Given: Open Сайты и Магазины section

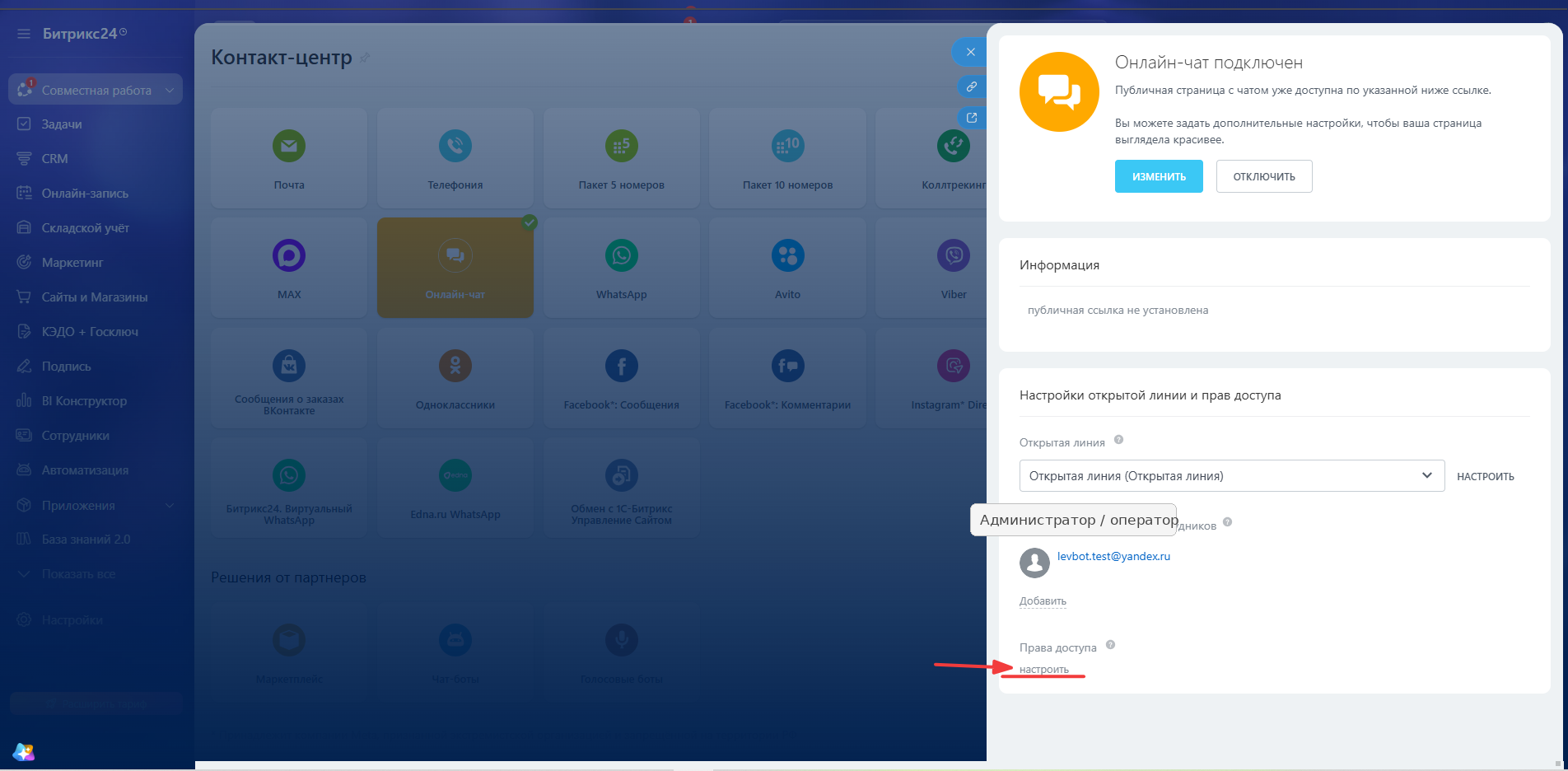Looking at the screenshot, I should pos(95,297).
